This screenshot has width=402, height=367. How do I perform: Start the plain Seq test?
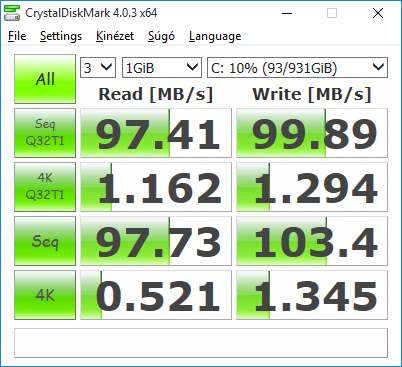click(45, 241)
